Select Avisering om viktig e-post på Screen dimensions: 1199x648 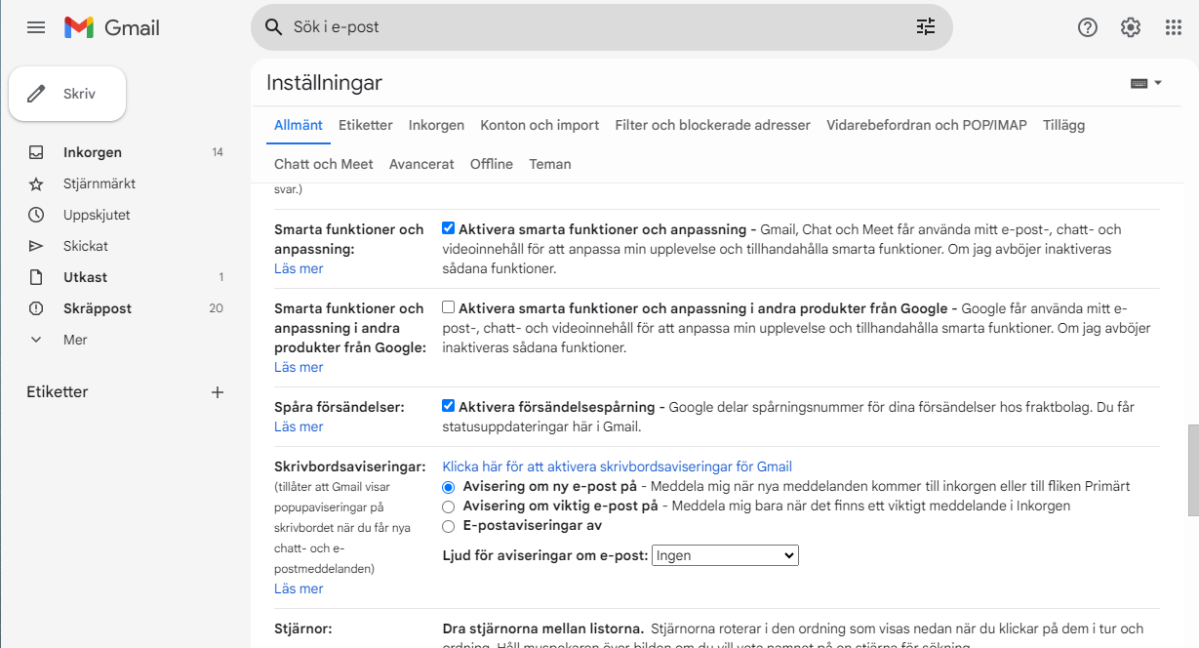click(448, 506)
